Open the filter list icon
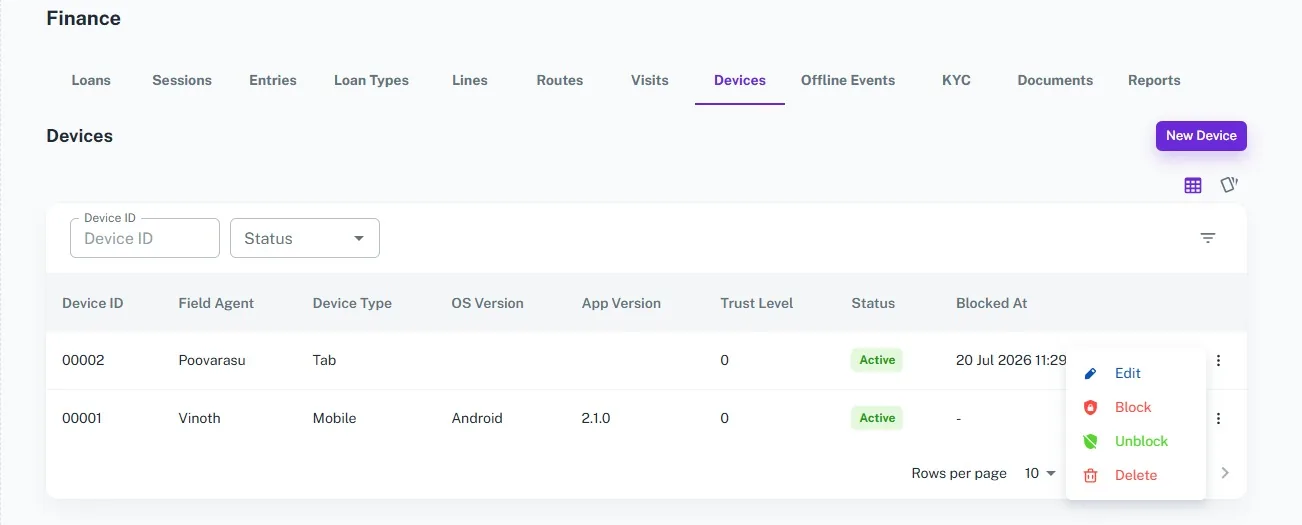The height and width of the screenshot is (525, 1302). click(1208, 238)
